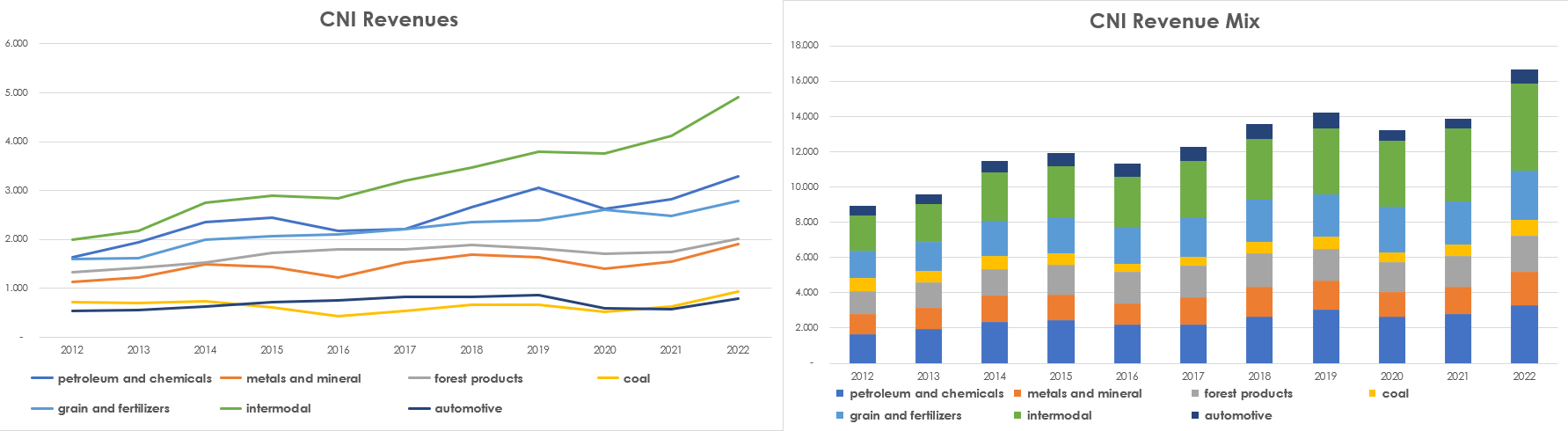Select light blue grain segment of the 2020 bar
The width and height of the screenshot is (1568, 431).
(1391, 230)
